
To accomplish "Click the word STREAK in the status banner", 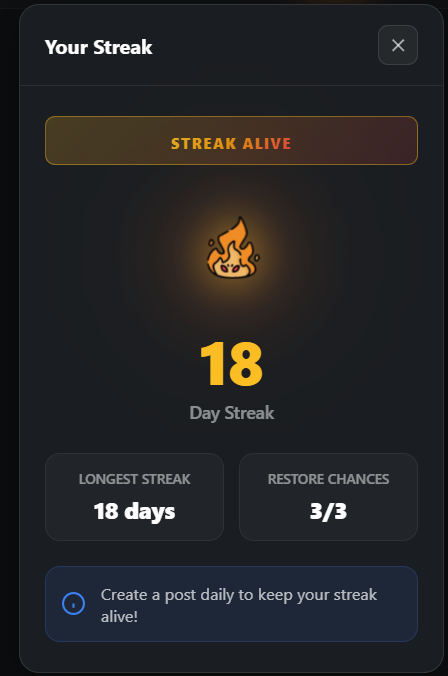I will (204, 144).
